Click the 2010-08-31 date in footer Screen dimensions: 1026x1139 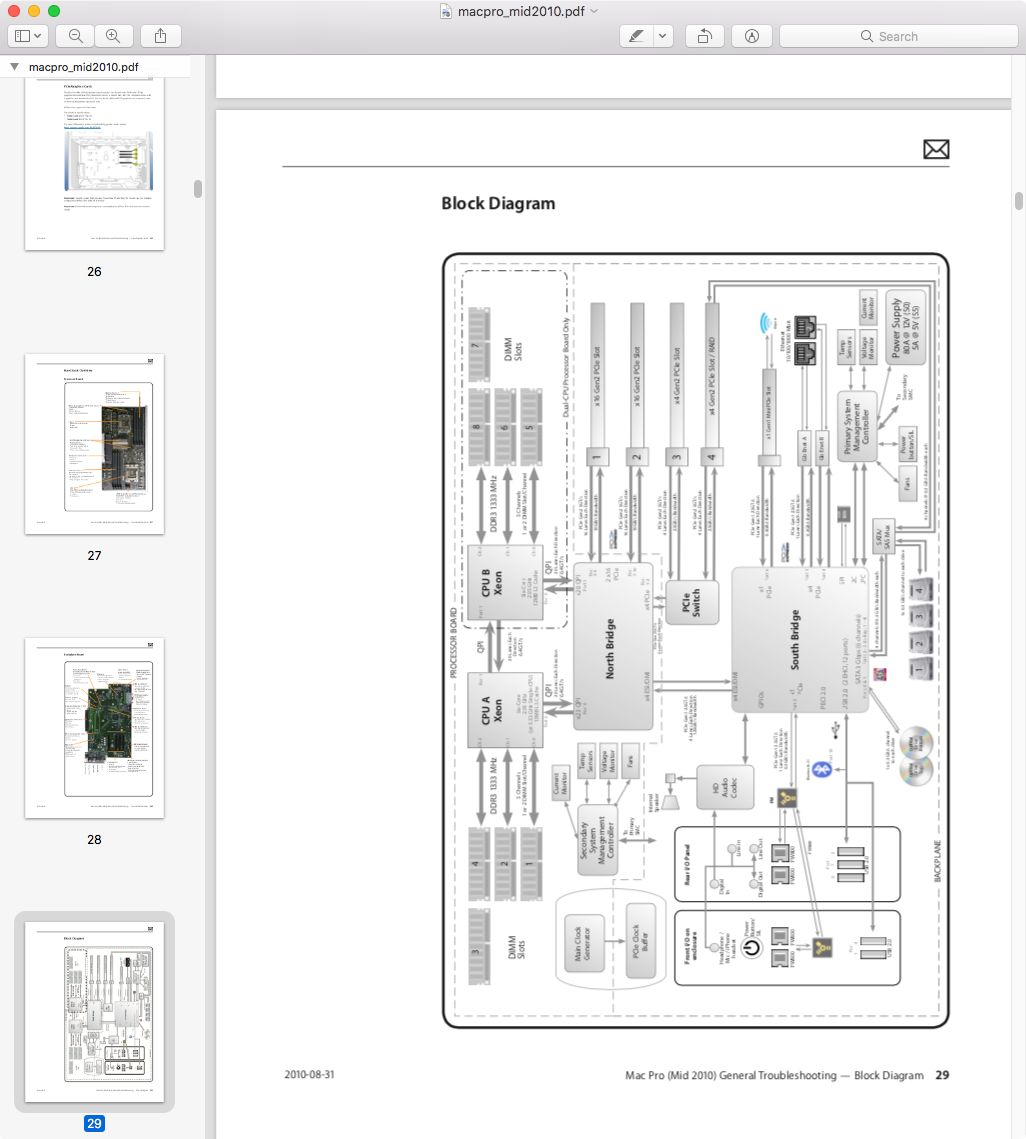pyautogui.click(x=310, y=1074)
